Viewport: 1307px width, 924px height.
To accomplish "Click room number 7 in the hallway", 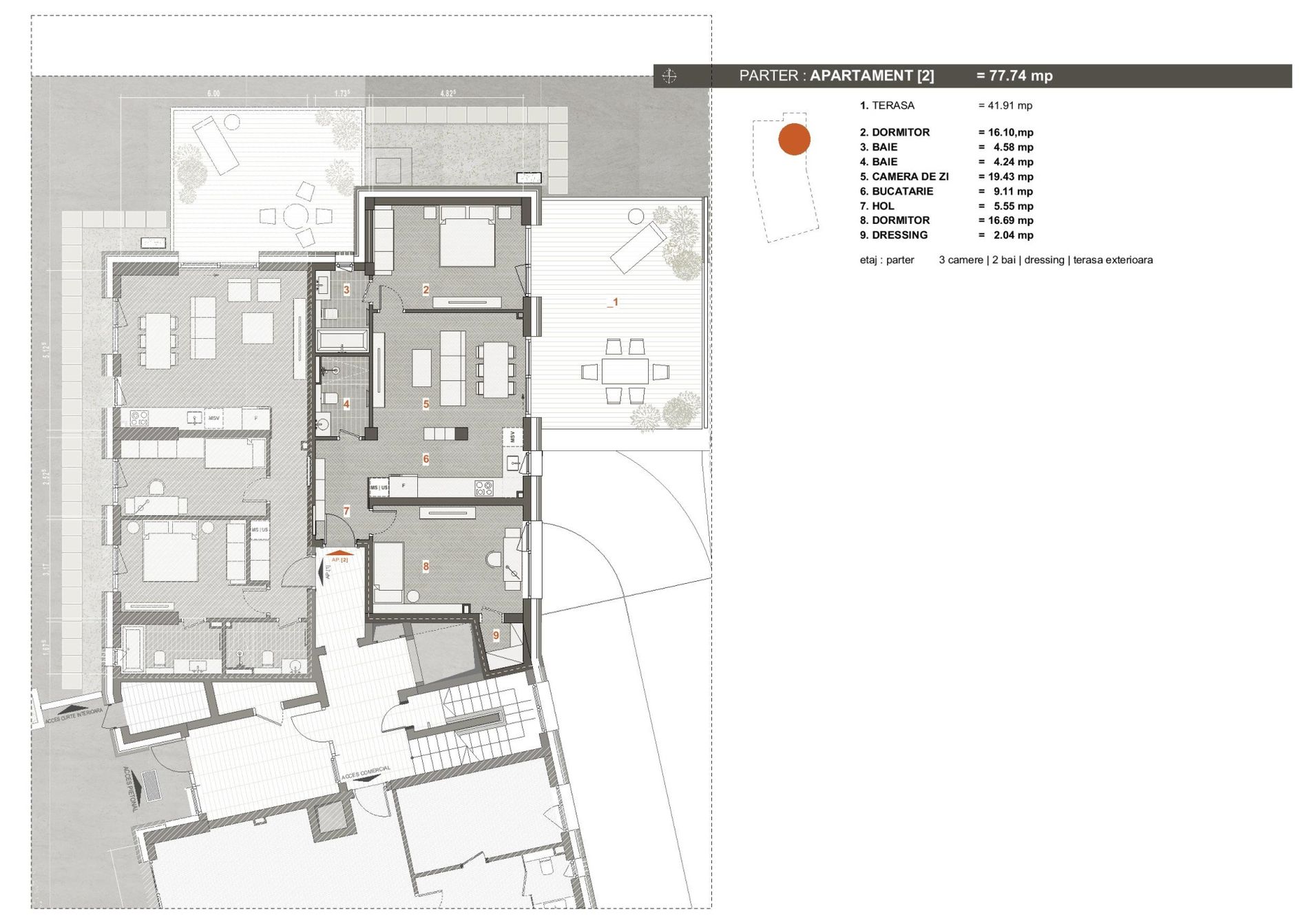I will [346, 511].
